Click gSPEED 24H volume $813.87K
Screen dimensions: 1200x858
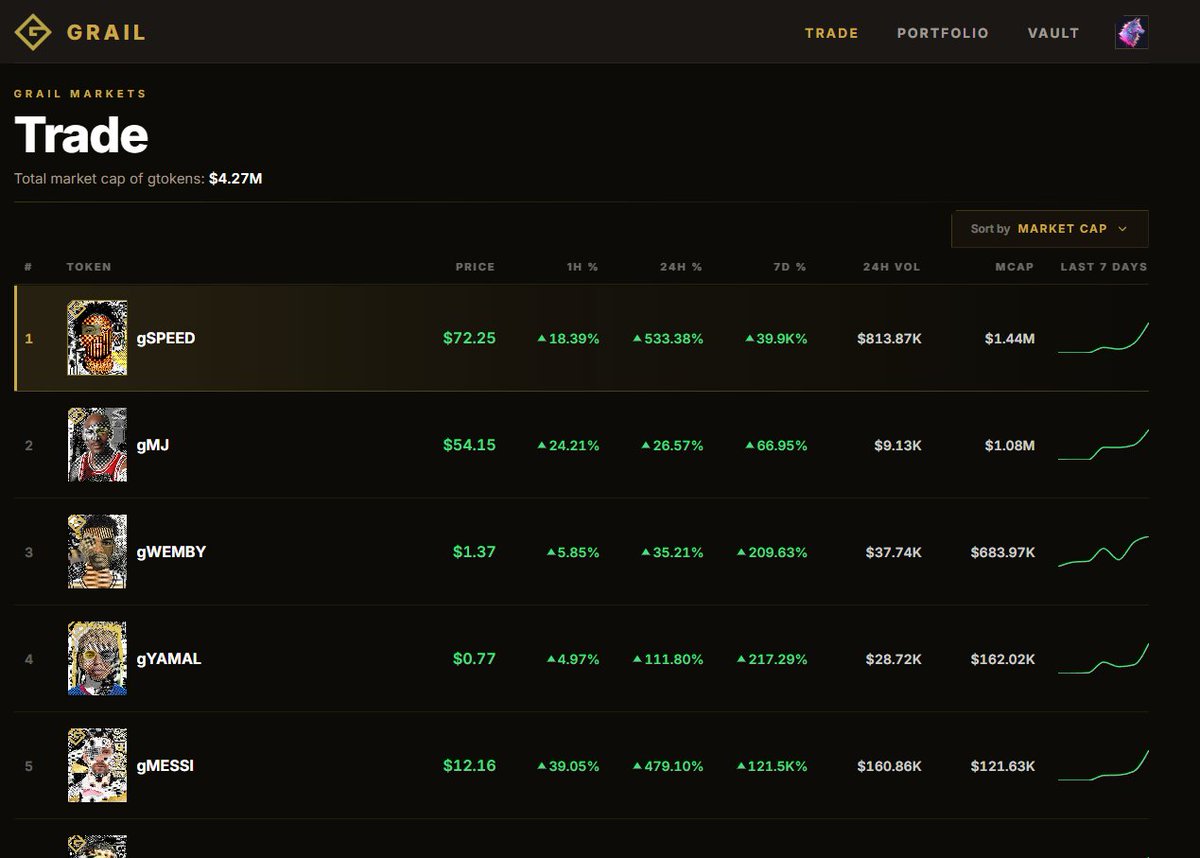pyautogui.click(x=889, y=339)
